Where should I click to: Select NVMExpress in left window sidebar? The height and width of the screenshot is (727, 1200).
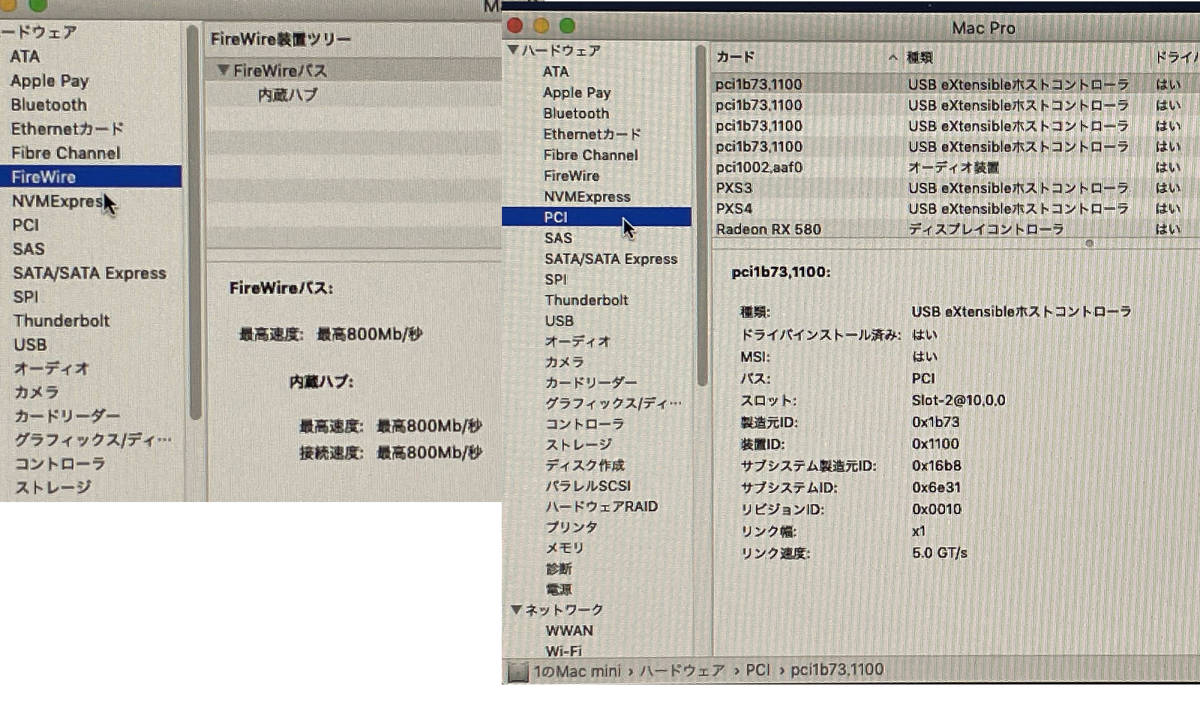tap(58, 201)
